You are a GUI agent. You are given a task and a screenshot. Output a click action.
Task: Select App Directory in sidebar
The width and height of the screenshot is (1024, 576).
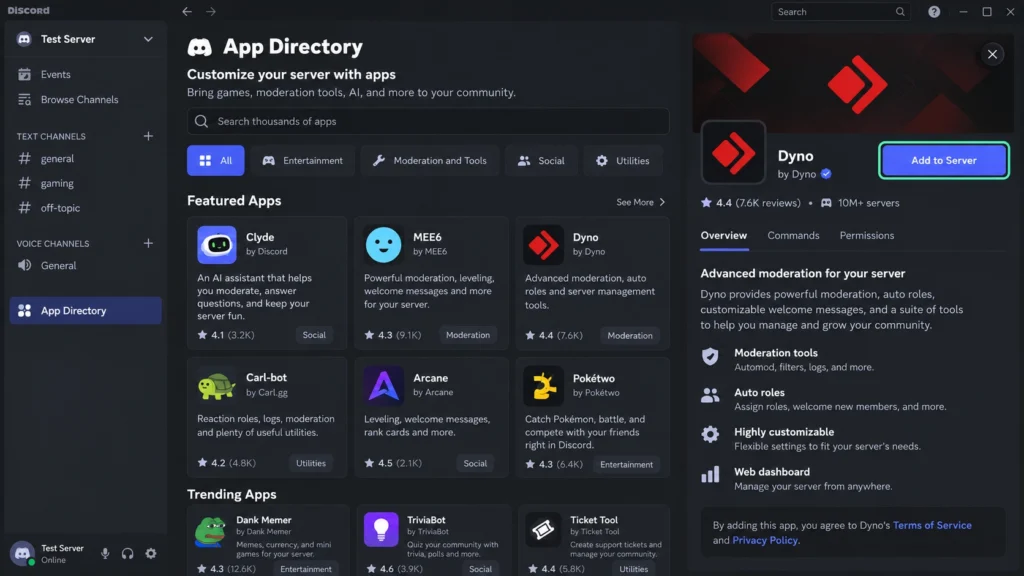86,311
